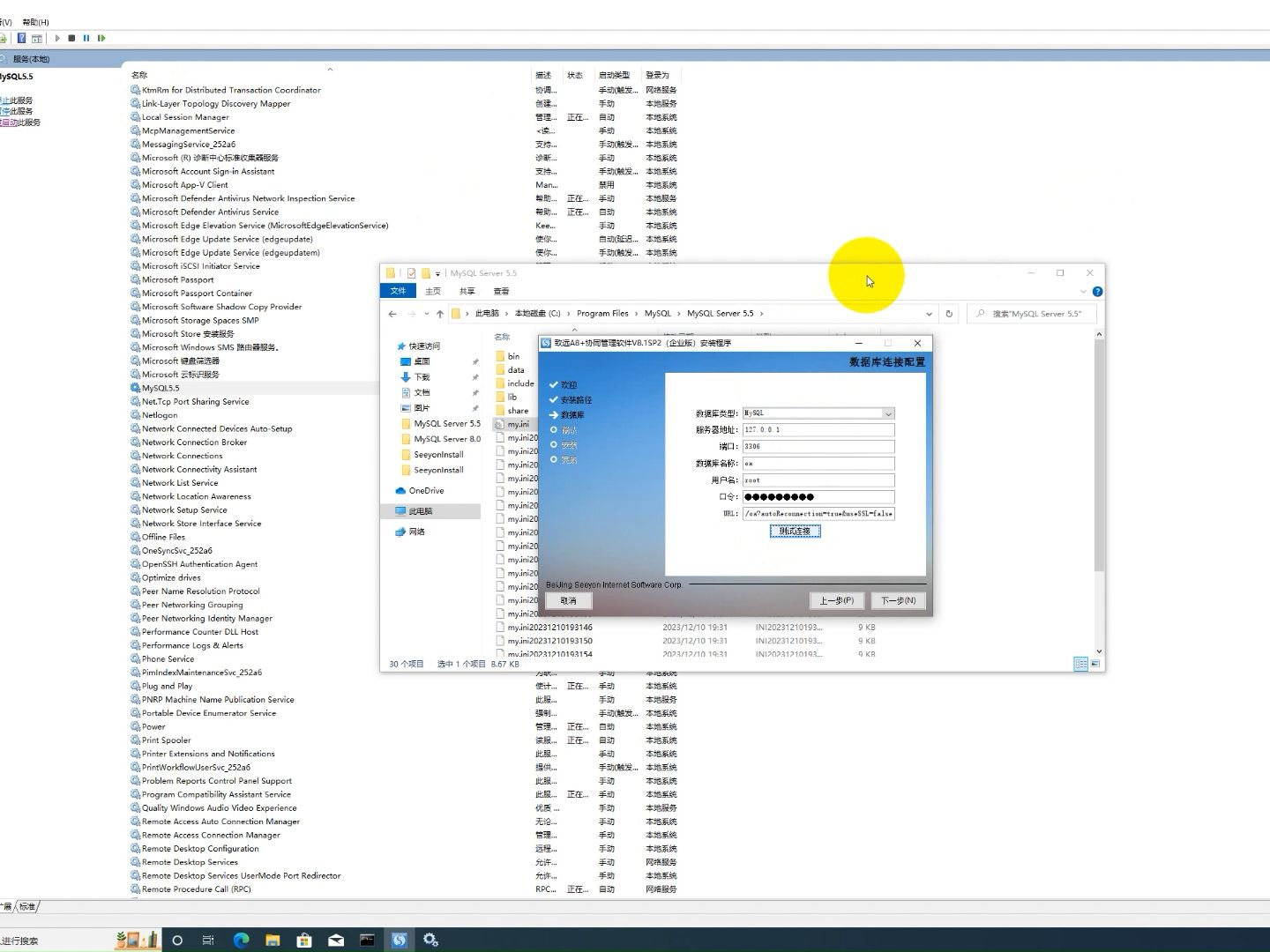Click the 数据库名称 input field
This screenshot has height=952, width=1270.
click(x=818, y=464)
